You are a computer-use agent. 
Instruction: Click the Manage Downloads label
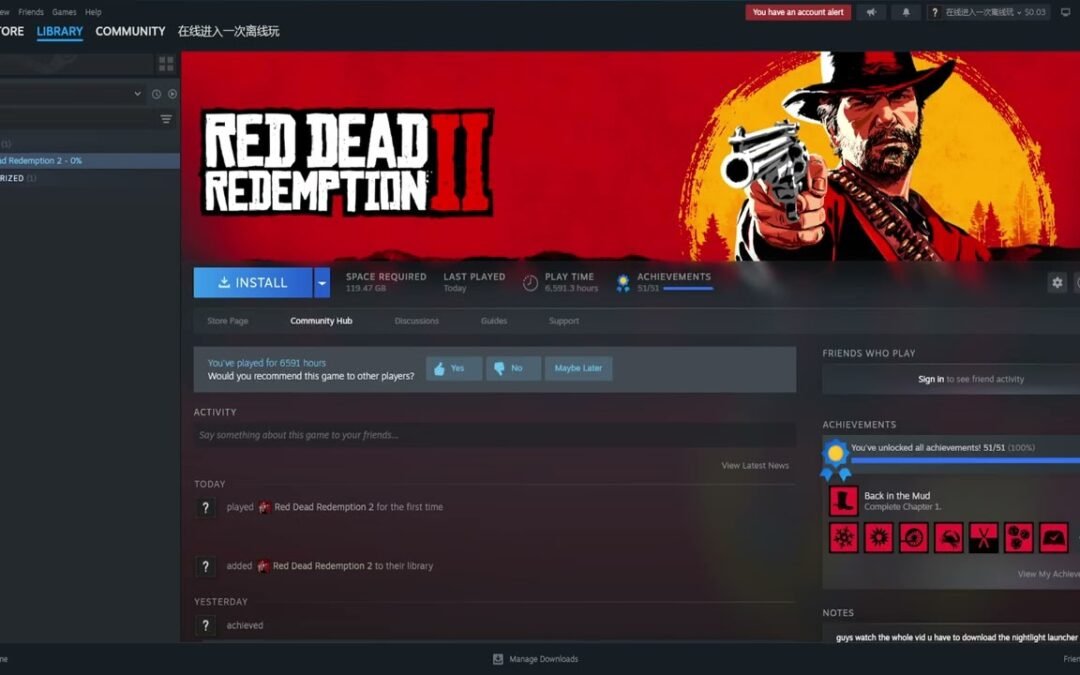543,659
